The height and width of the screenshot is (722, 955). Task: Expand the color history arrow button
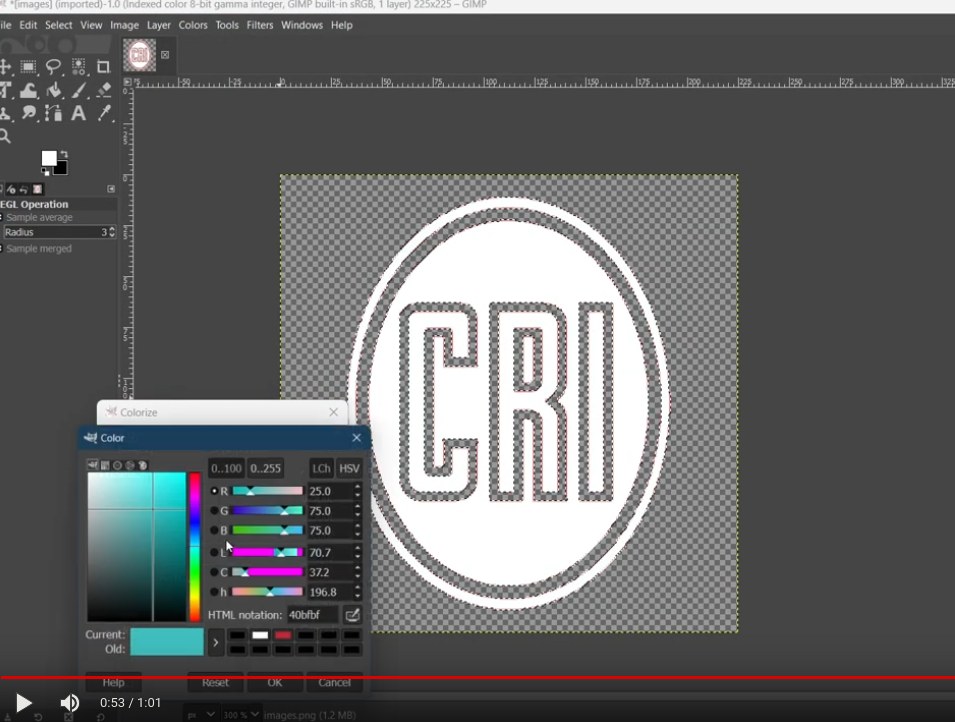click(215, 641)
